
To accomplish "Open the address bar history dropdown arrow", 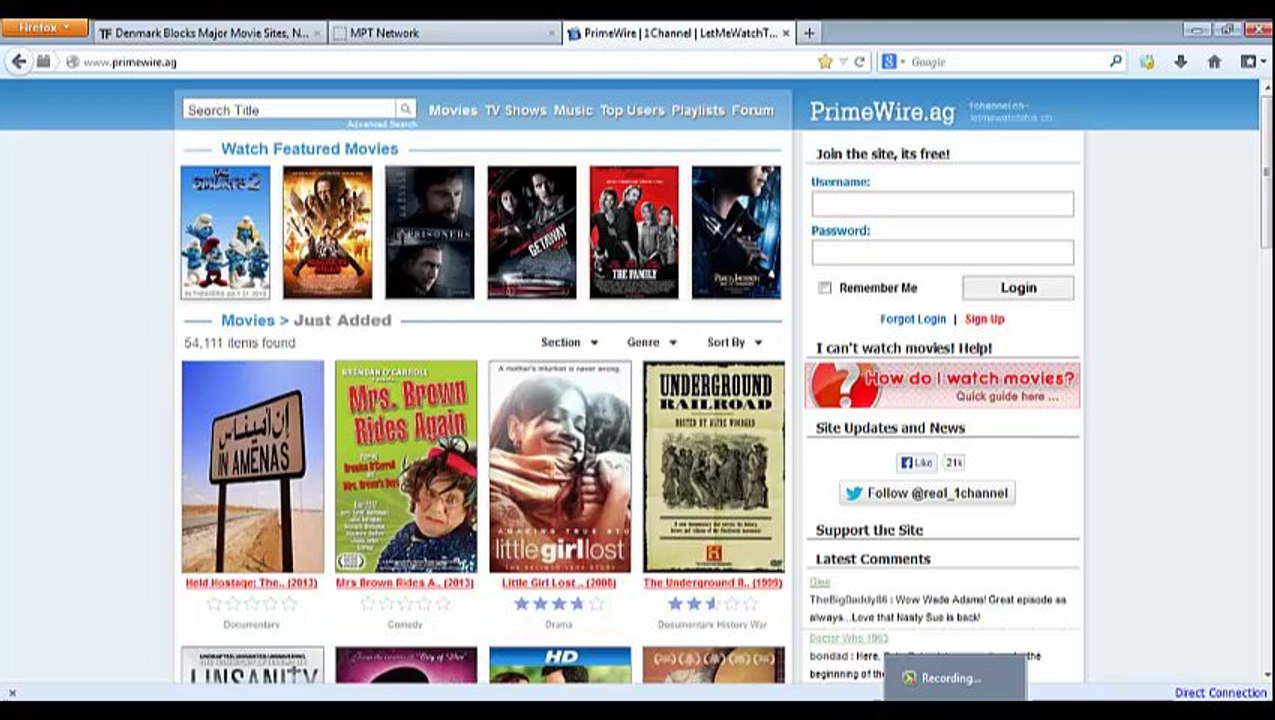I will click(x=843, y=62).
